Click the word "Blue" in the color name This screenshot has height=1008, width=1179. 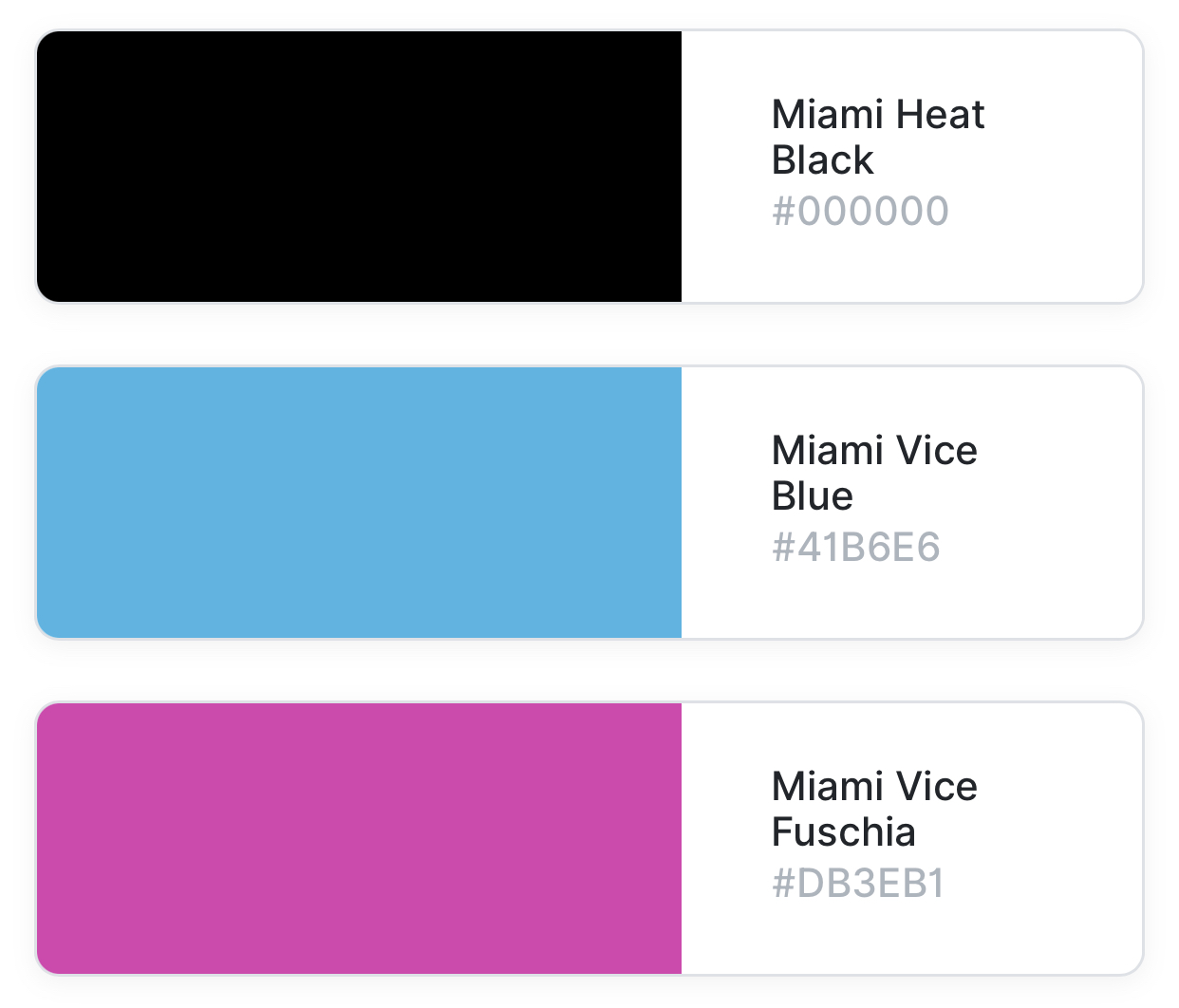pos(813,496)
